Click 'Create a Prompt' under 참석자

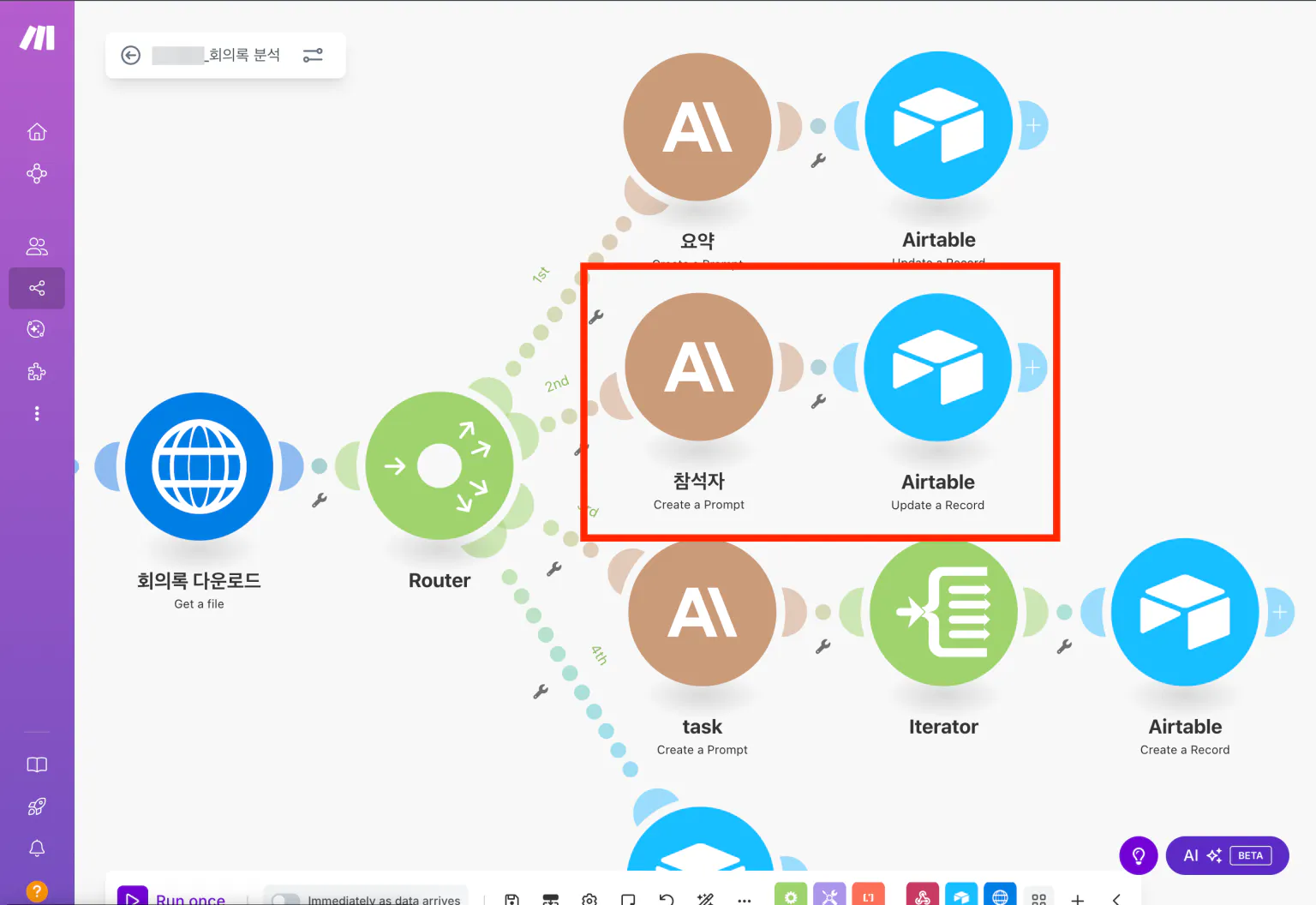point(699,505)
